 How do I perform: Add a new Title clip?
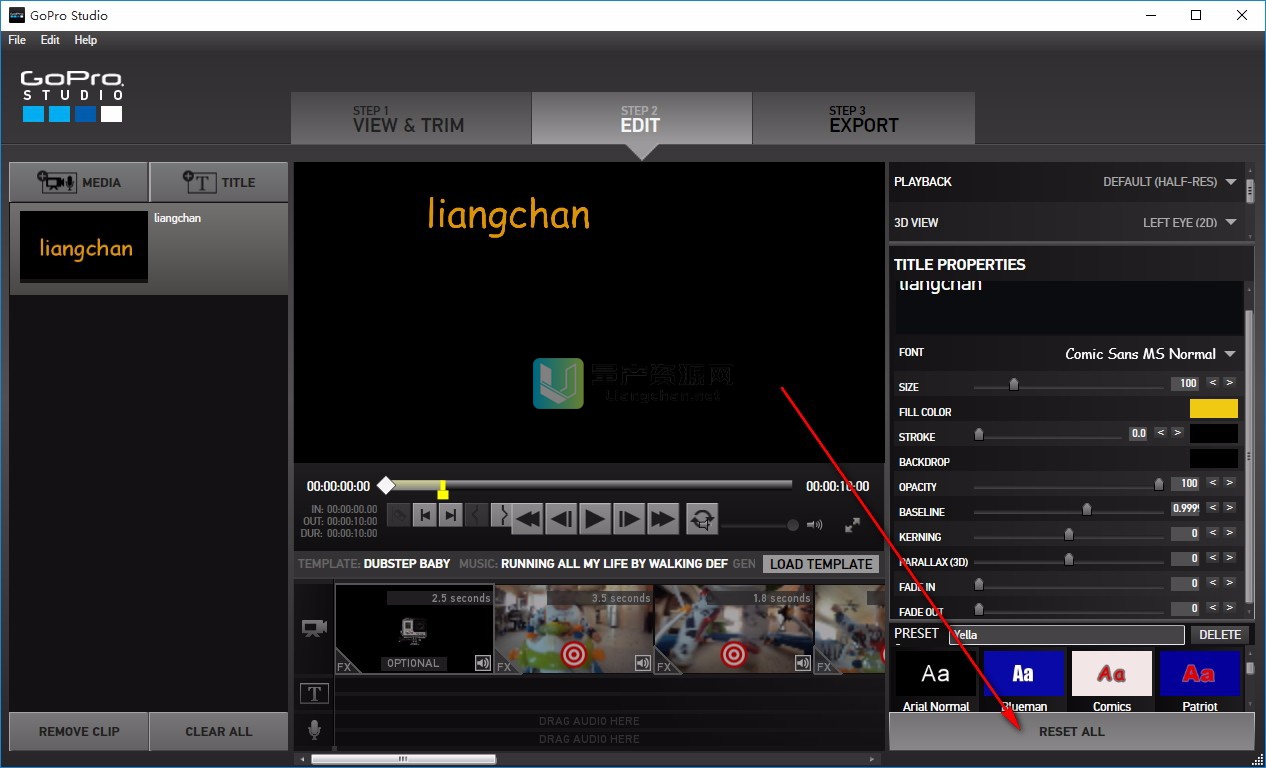pyautogui.click(x=219, y=182)
